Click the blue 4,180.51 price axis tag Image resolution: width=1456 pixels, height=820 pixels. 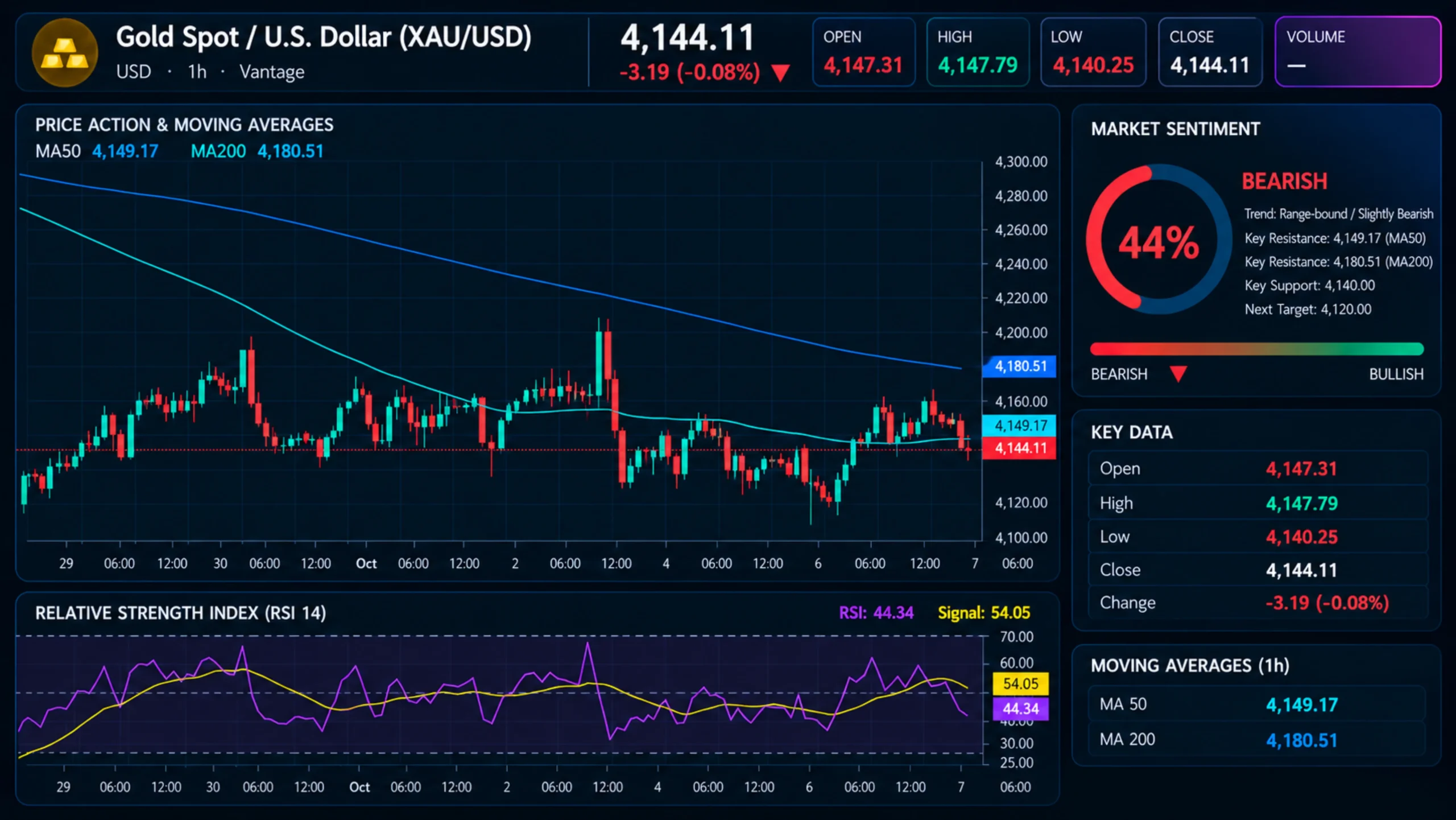pos(1020,366)
